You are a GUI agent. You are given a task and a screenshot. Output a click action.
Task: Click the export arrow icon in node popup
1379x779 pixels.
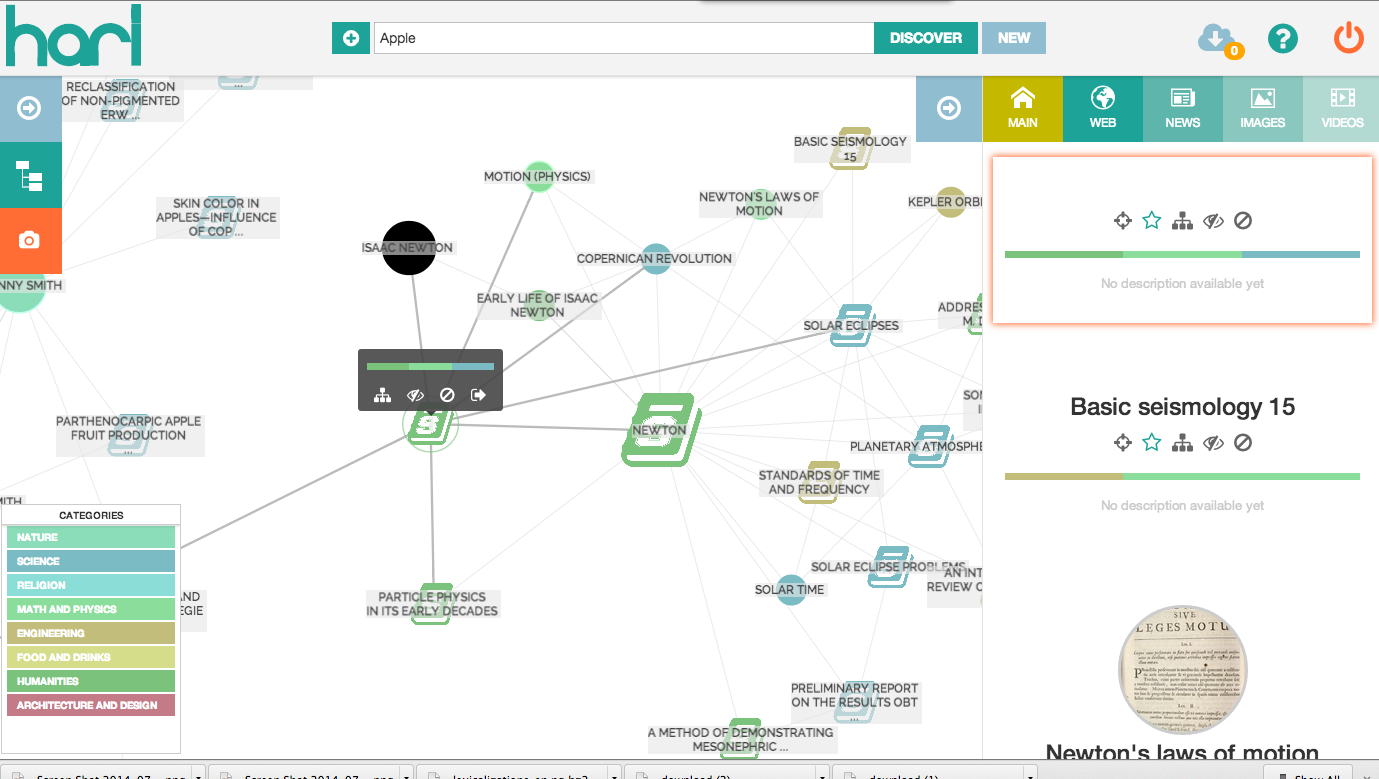click(x=478, y=395)
